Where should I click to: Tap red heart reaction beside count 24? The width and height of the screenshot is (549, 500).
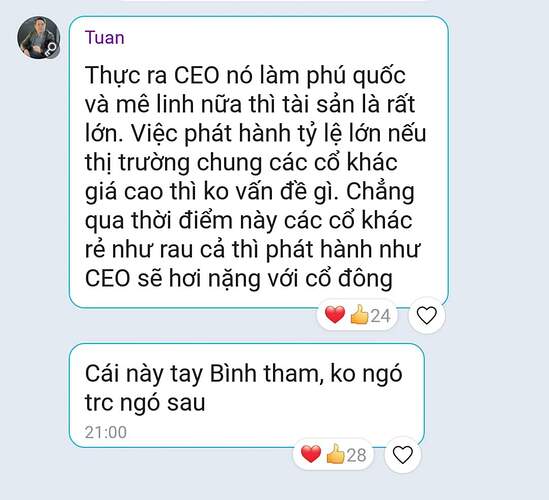coord(335,315)
